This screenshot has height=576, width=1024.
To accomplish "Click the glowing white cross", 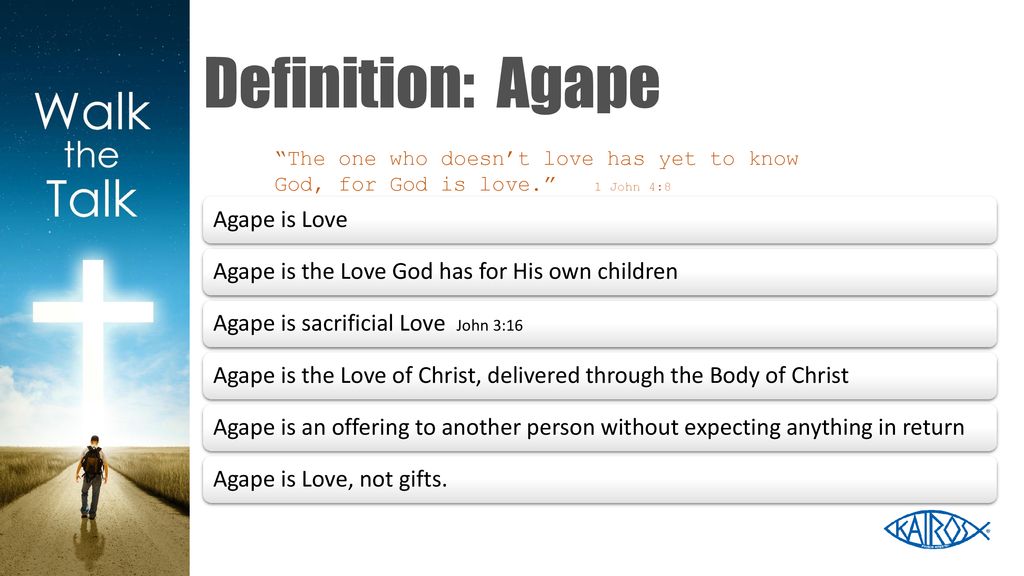I will point(93,327).
